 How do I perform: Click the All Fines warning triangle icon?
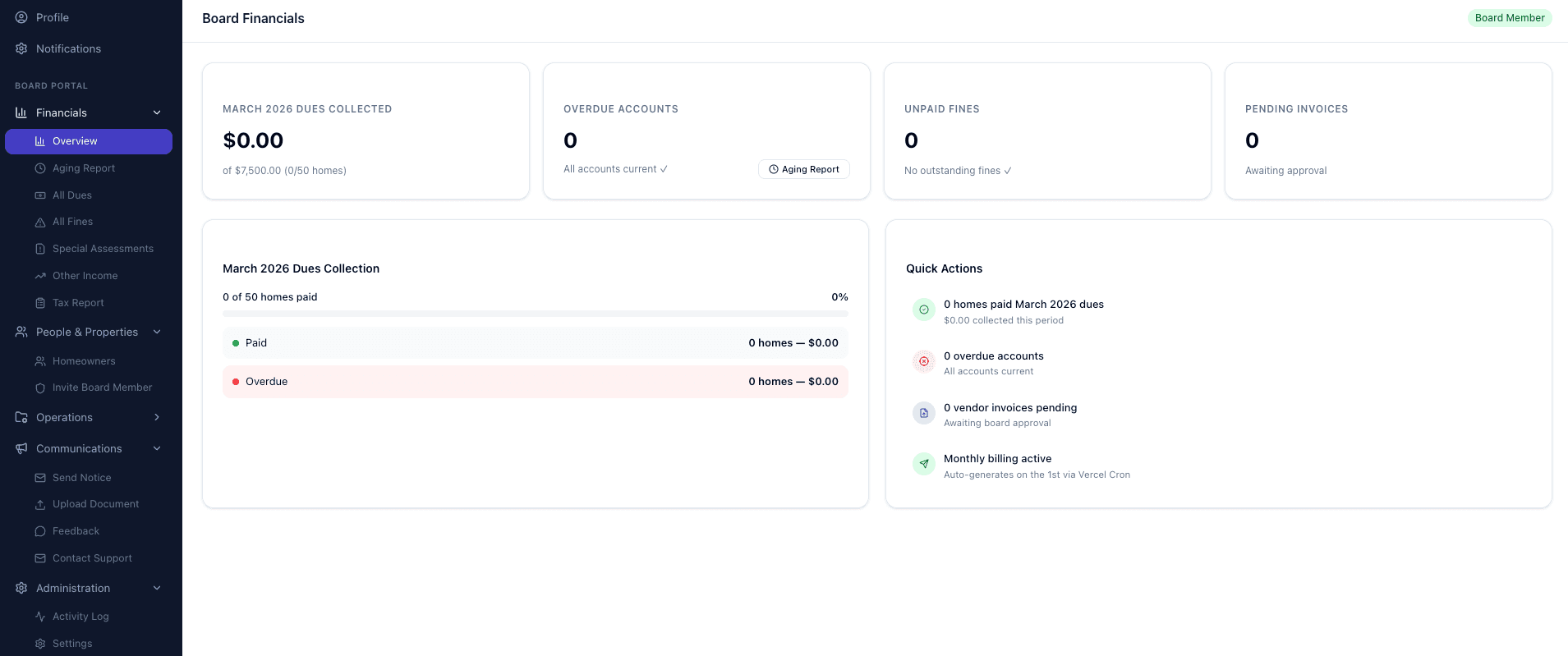[40, 222]
